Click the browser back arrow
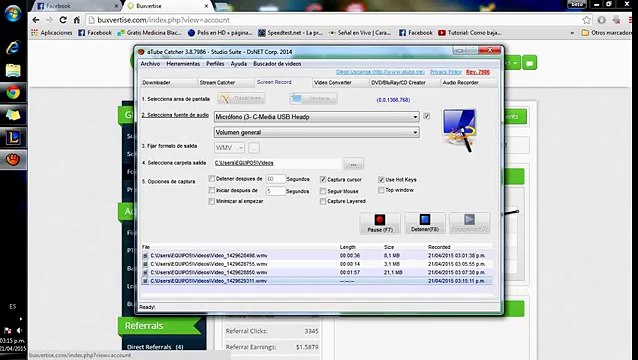This screenshot has width=638, height=360. click(36, 20)
